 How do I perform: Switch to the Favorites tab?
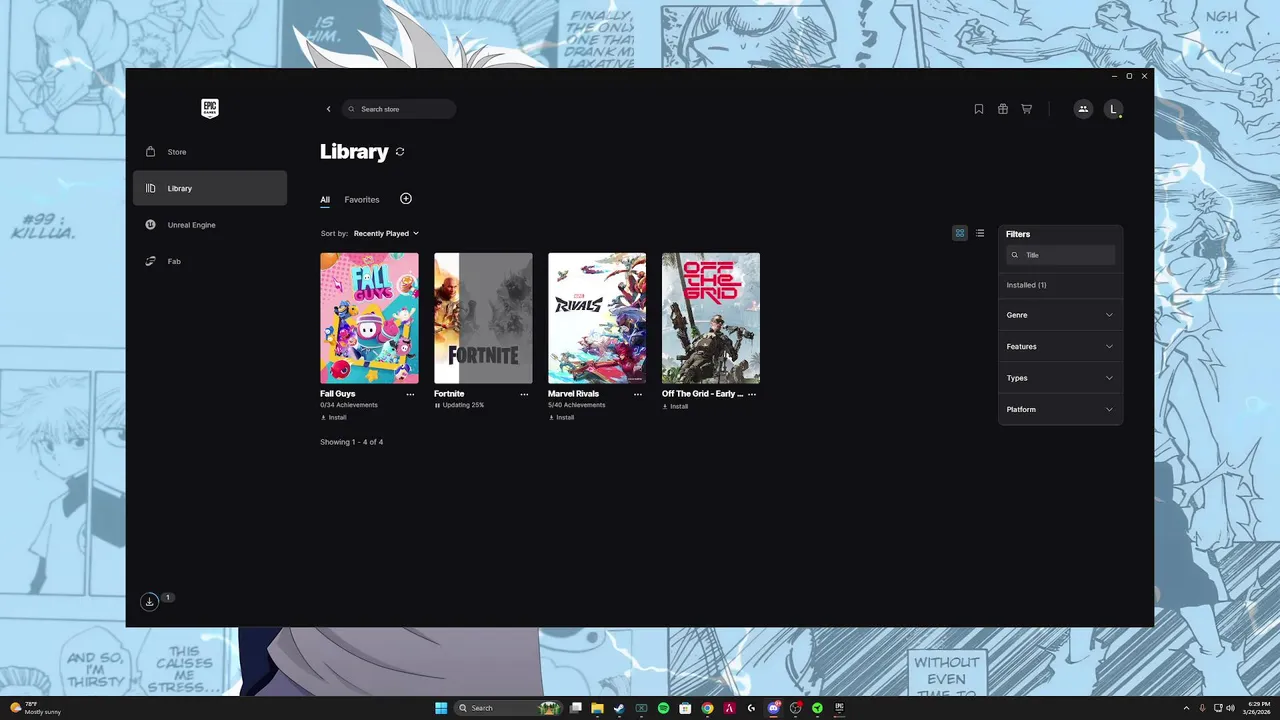[x=362, y=200]
